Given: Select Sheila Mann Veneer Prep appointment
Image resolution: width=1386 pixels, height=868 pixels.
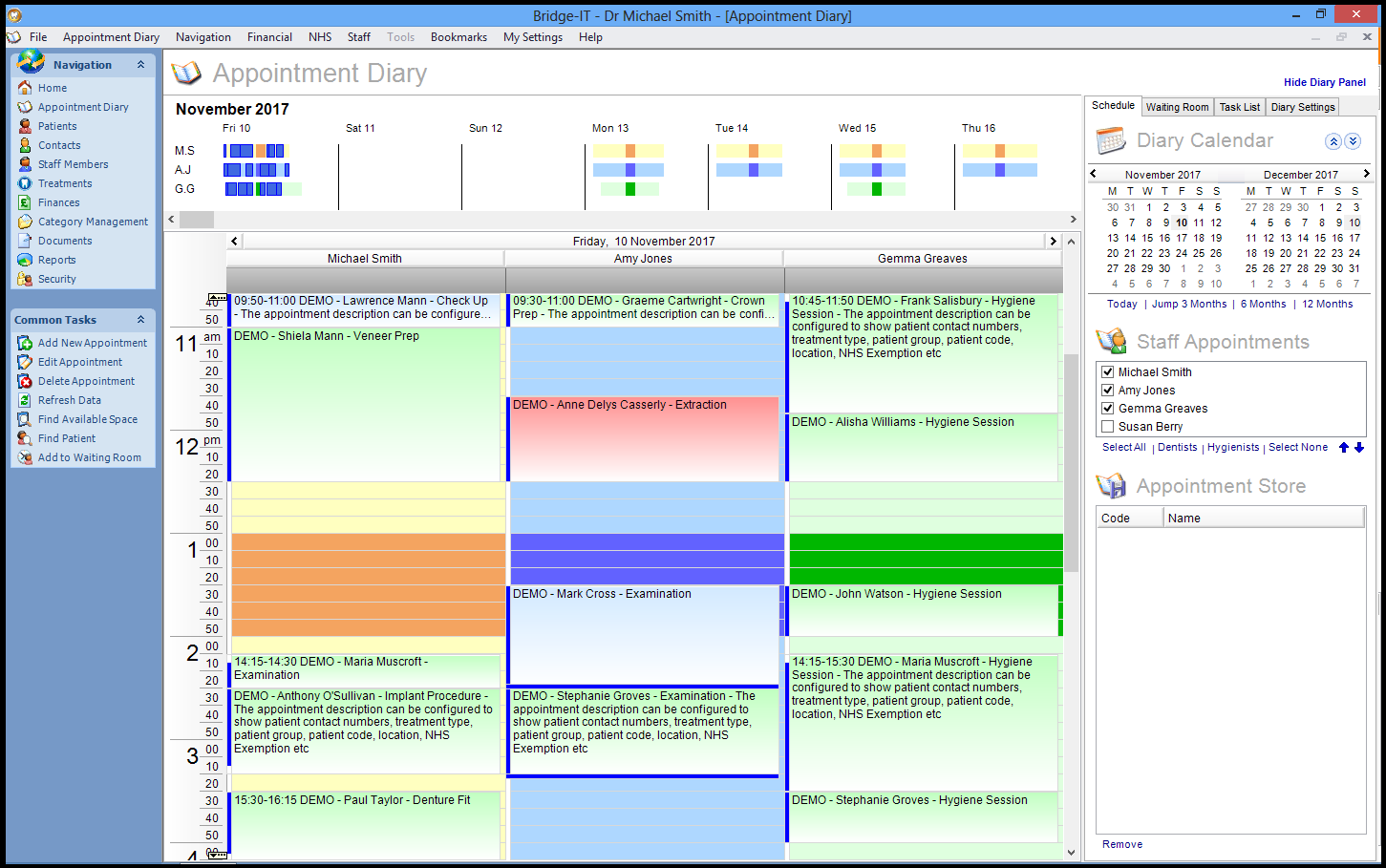Looking at the screenshot, I should 366,404.
